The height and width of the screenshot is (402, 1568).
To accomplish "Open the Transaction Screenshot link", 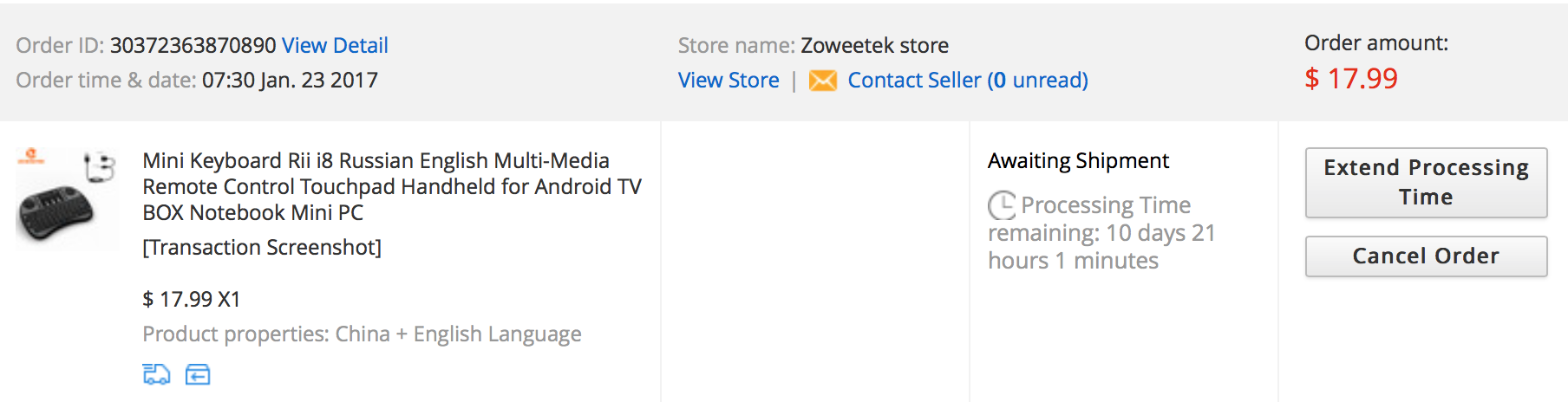I will coord(262,248).
